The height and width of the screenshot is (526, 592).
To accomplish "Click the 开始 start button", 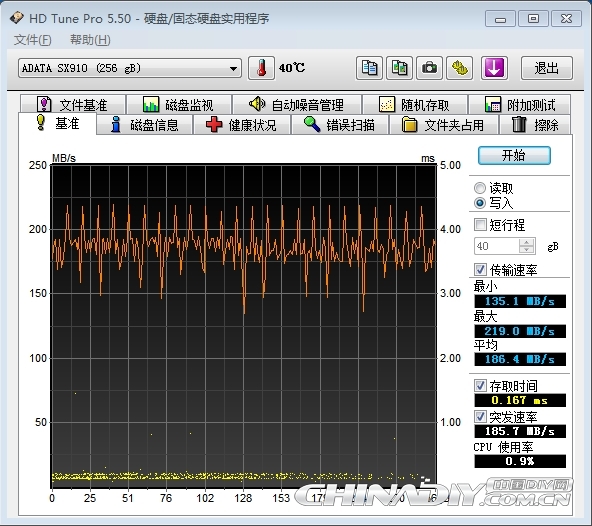I will (514, 155).
